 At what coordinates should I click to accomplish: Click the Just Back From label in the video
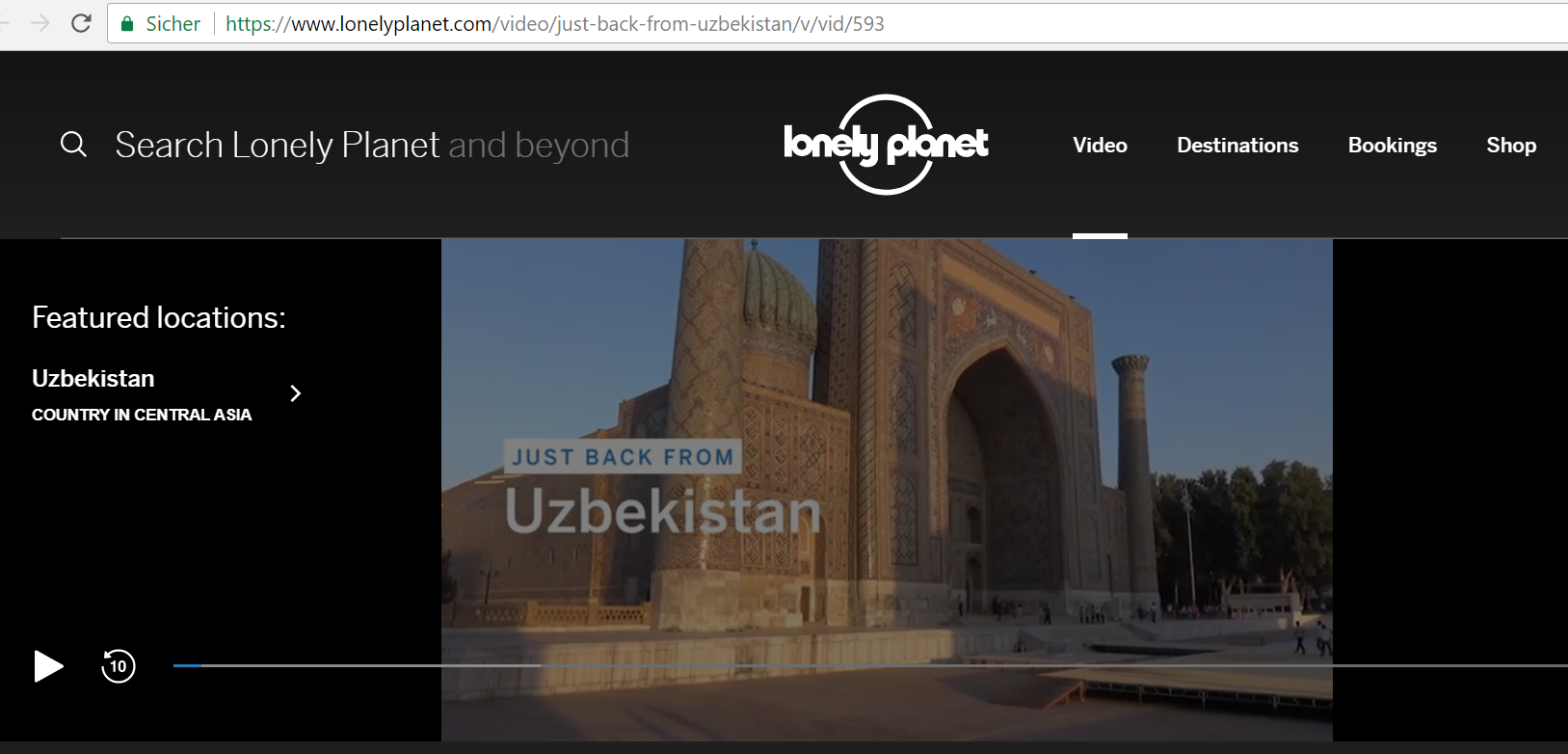(x=623, y=457)
